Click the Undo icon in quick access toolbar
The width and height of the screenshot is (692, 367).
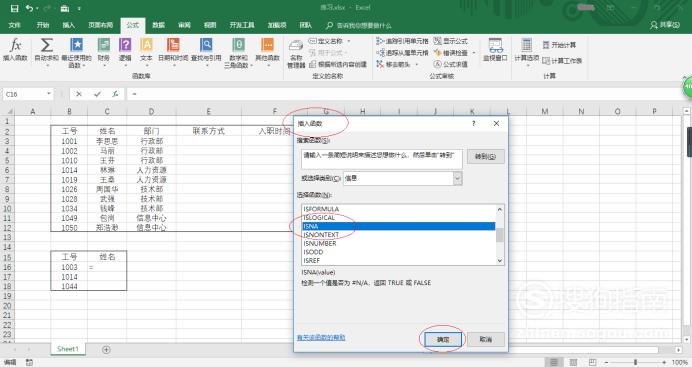click(x=30, y=8)
